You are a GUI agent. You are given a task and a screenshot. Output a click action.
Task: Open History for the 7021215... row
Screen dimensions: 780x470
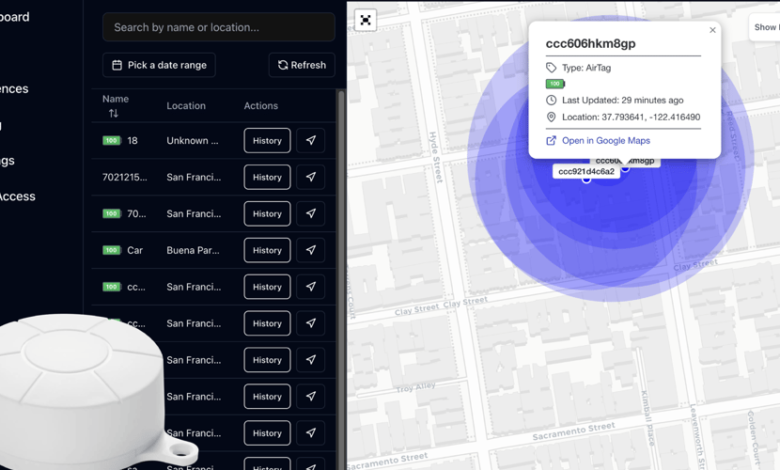point(267,177)
